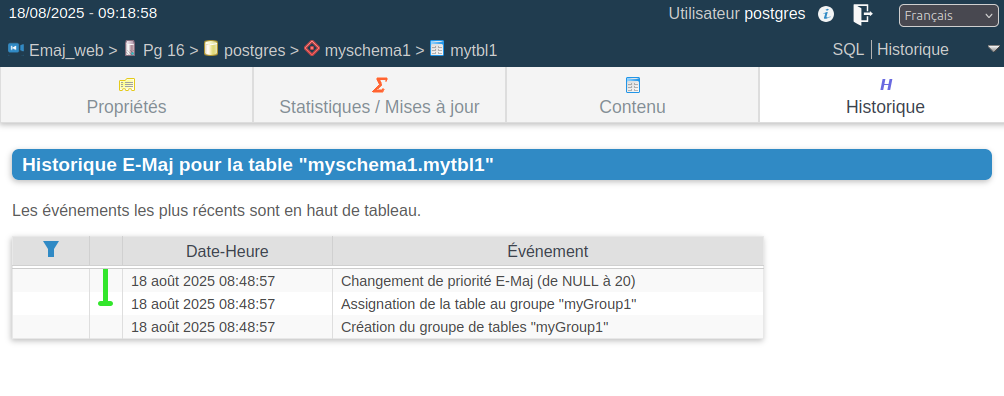Click the Propriétés tab icon
1004x396 pixels.
pyautogui.click(x=127, y=85)
